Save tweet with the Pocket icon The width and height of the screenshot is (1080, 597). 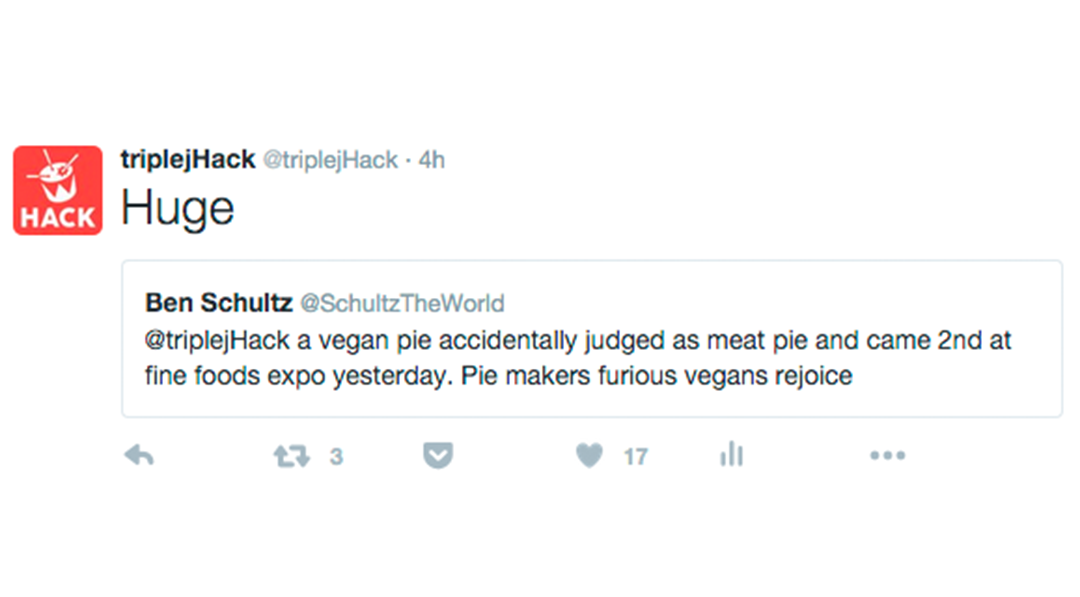coord(438,456)
